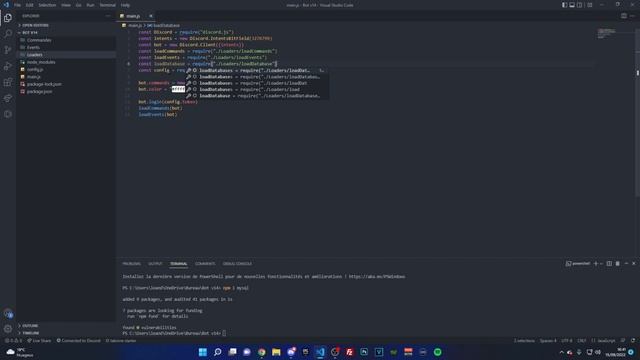Switch to the OUTPUT panel tab
Screen dimensions: 640x360
(155, 264)
